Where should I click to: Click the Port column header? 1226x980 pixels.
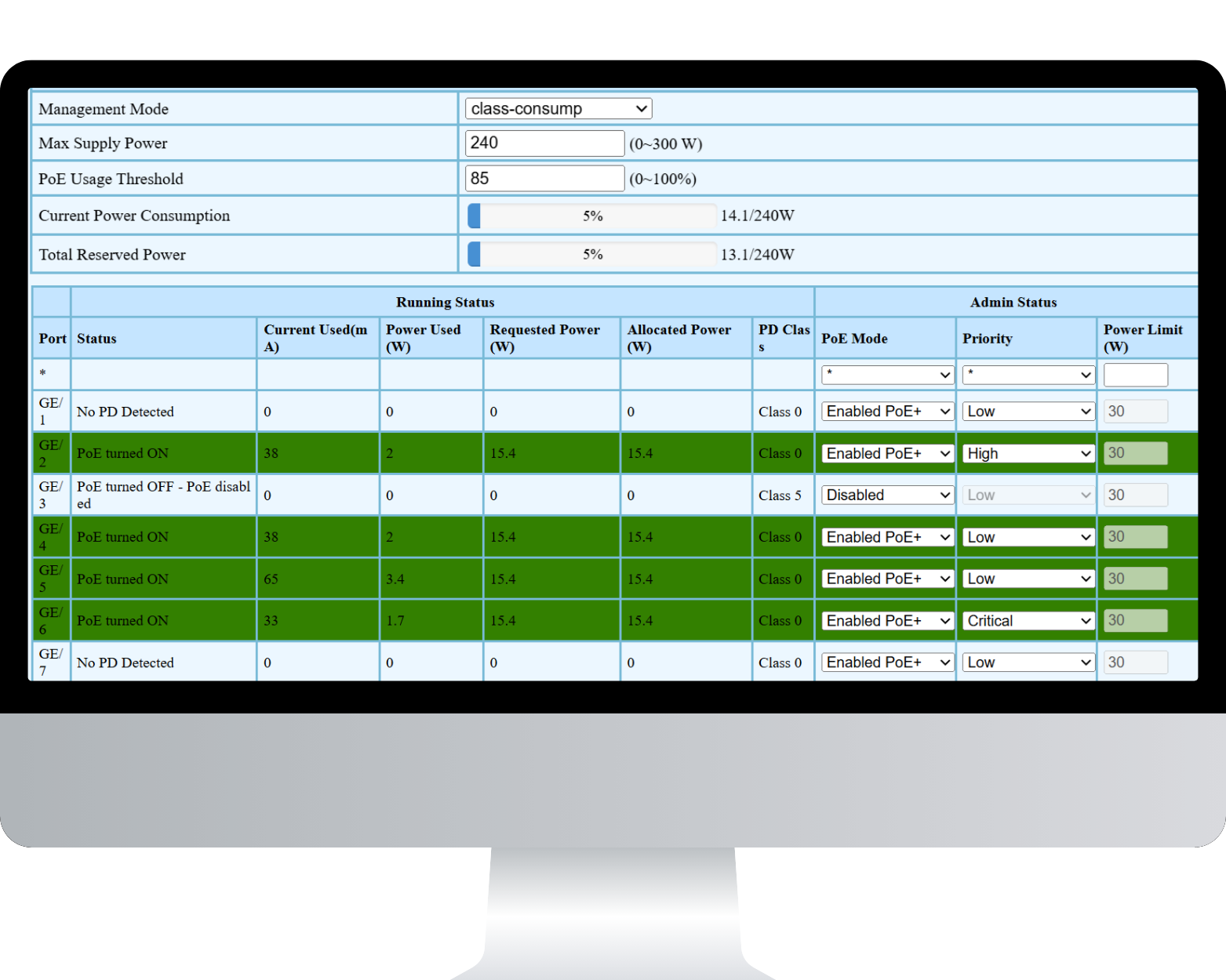[x=52, y=339]
